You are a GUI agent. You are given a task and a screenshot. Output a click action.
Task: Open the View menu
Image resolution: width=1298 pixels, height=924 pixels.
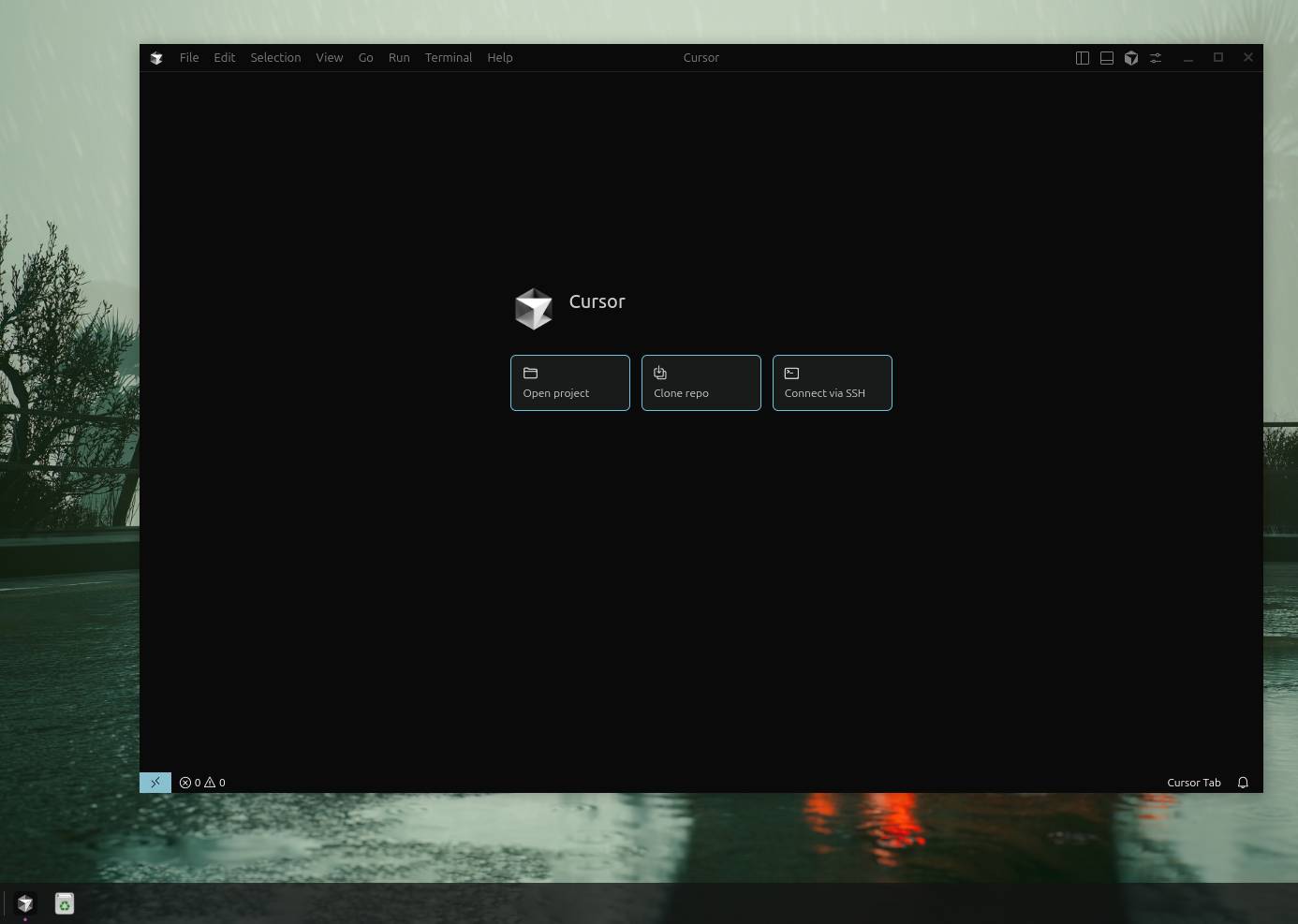[x=329, y=57]
